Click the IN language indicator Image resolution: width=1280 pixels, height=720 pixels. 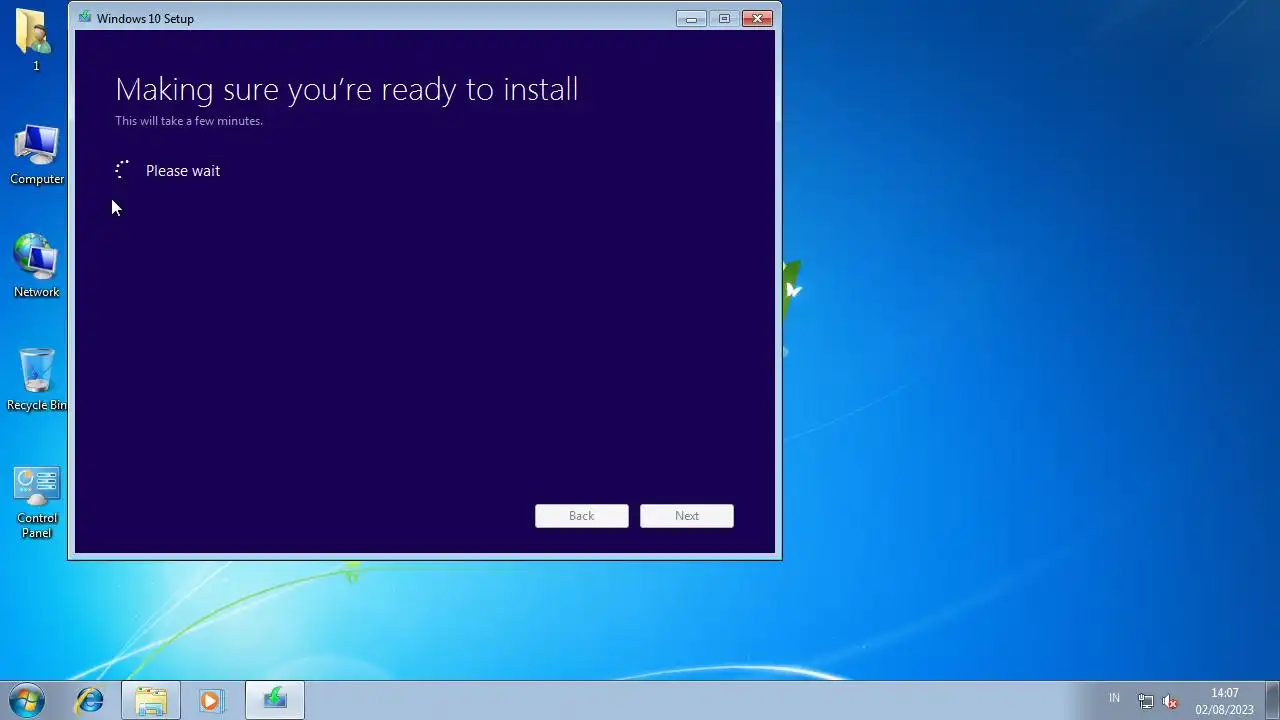[1114, 699]
